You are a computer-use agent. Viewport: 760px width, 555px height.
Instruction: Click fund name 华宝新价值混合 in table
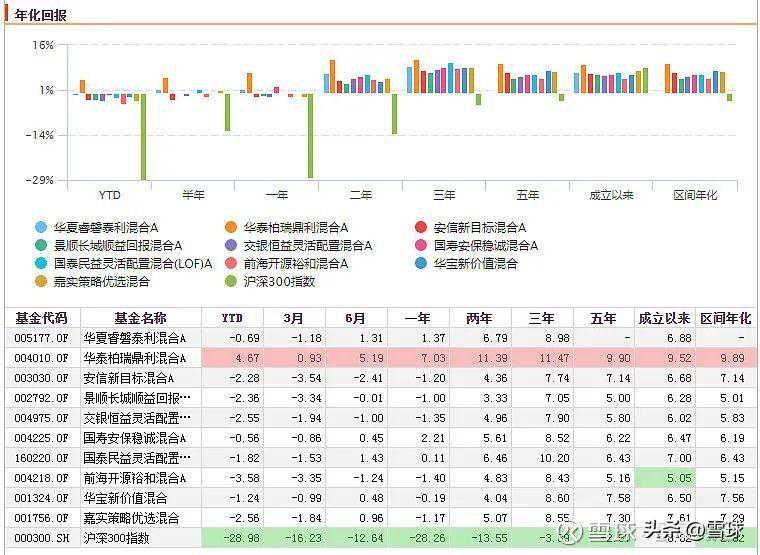click(126, 498)
